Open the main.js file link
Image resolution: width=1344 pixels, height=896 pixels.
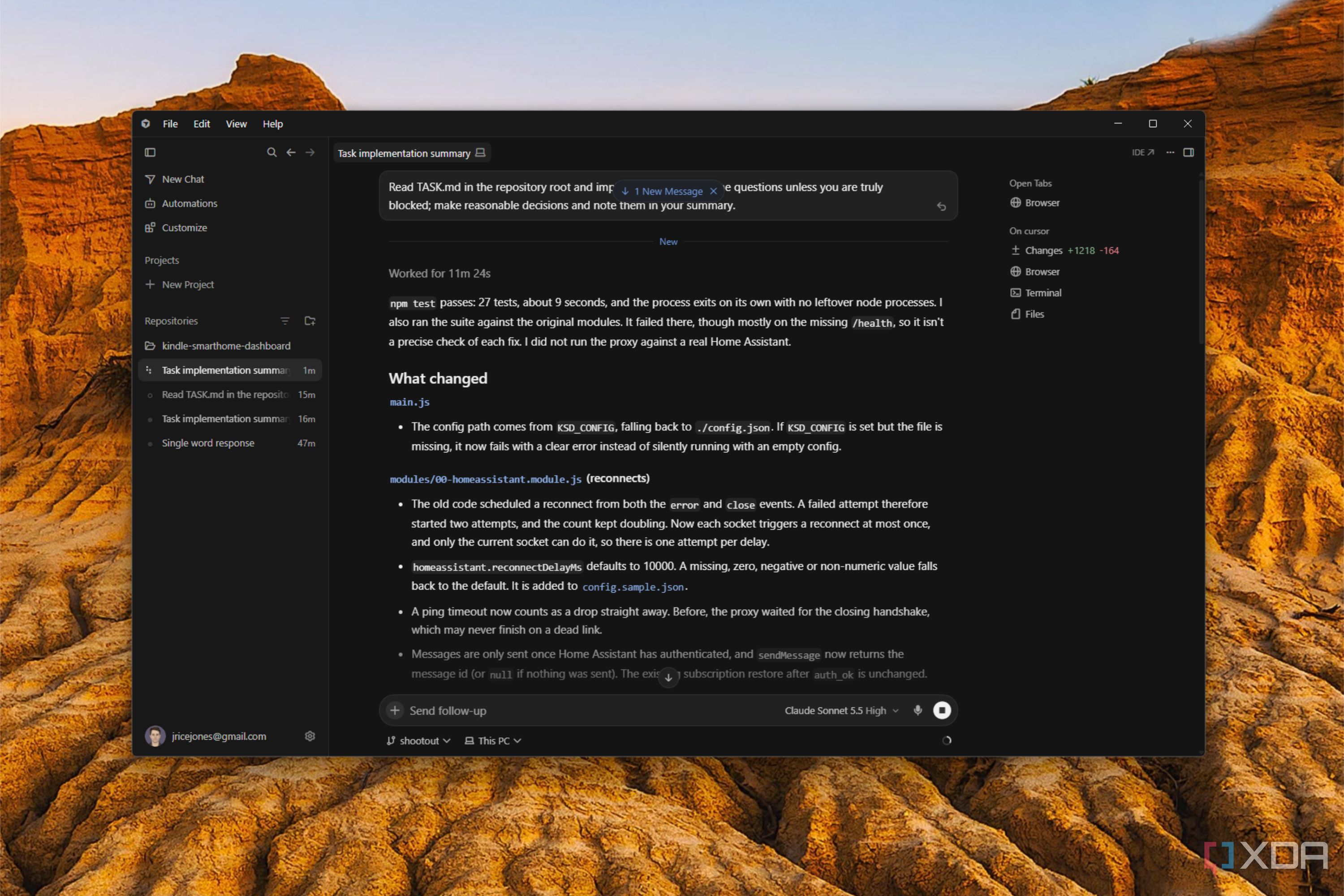[x=410, y=402]
